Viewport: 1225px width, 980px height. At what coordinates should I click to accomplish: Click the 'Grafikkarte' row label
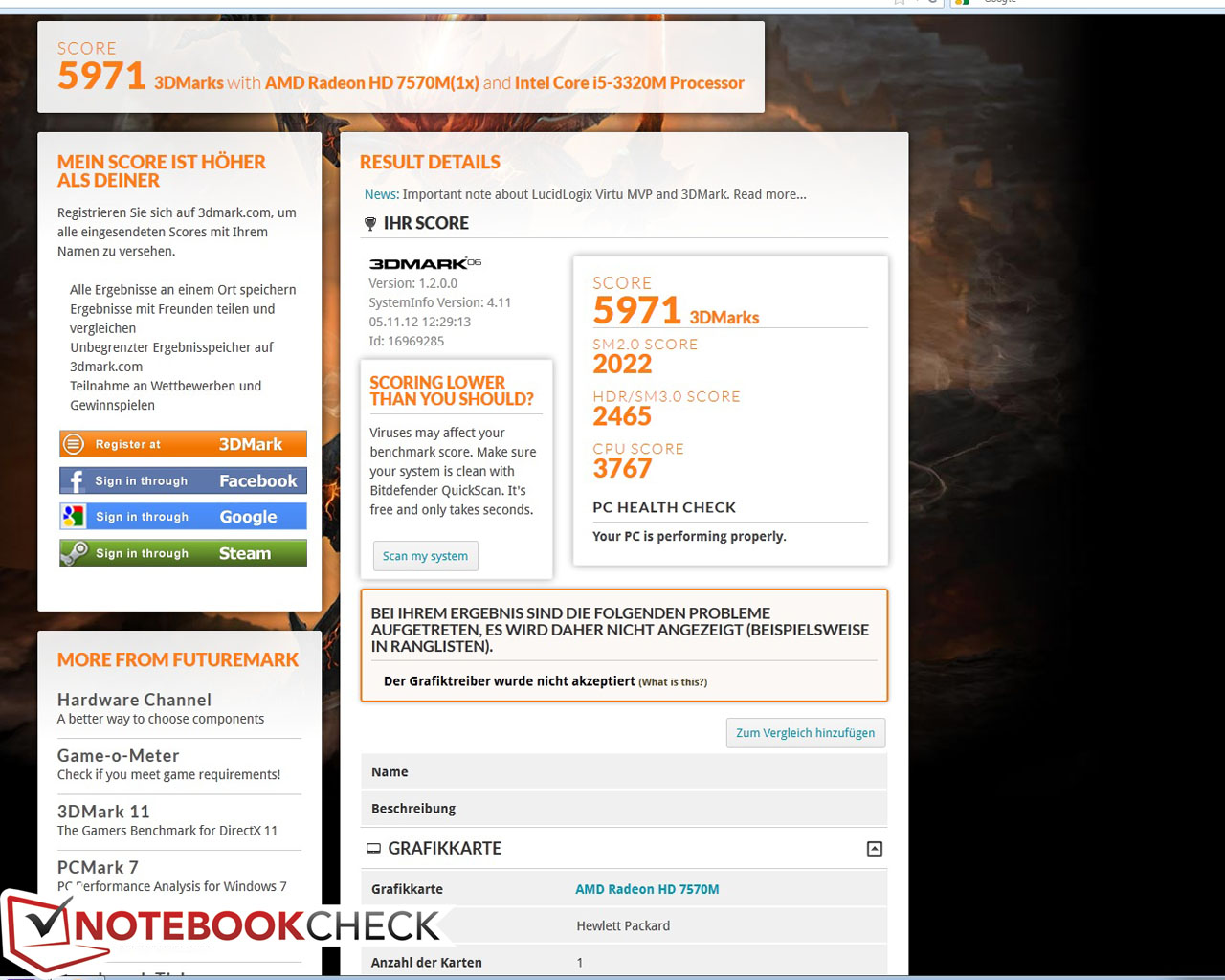tap(407, 889)
